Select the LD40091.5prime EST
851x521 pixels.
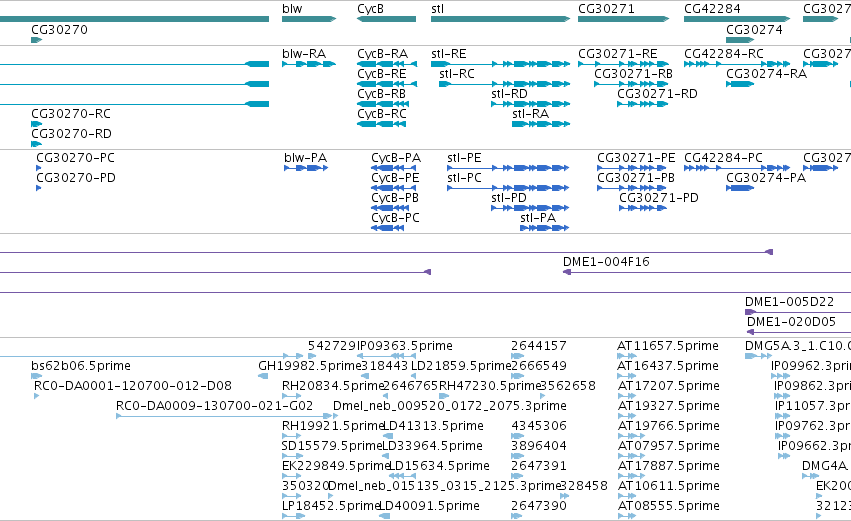384,516
